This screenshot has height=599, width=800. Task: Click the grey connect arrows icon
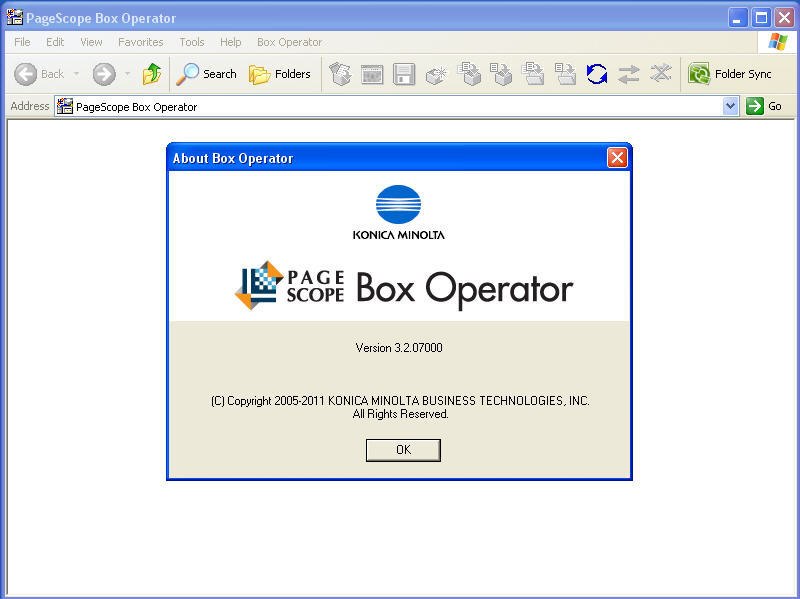(629, 74)
